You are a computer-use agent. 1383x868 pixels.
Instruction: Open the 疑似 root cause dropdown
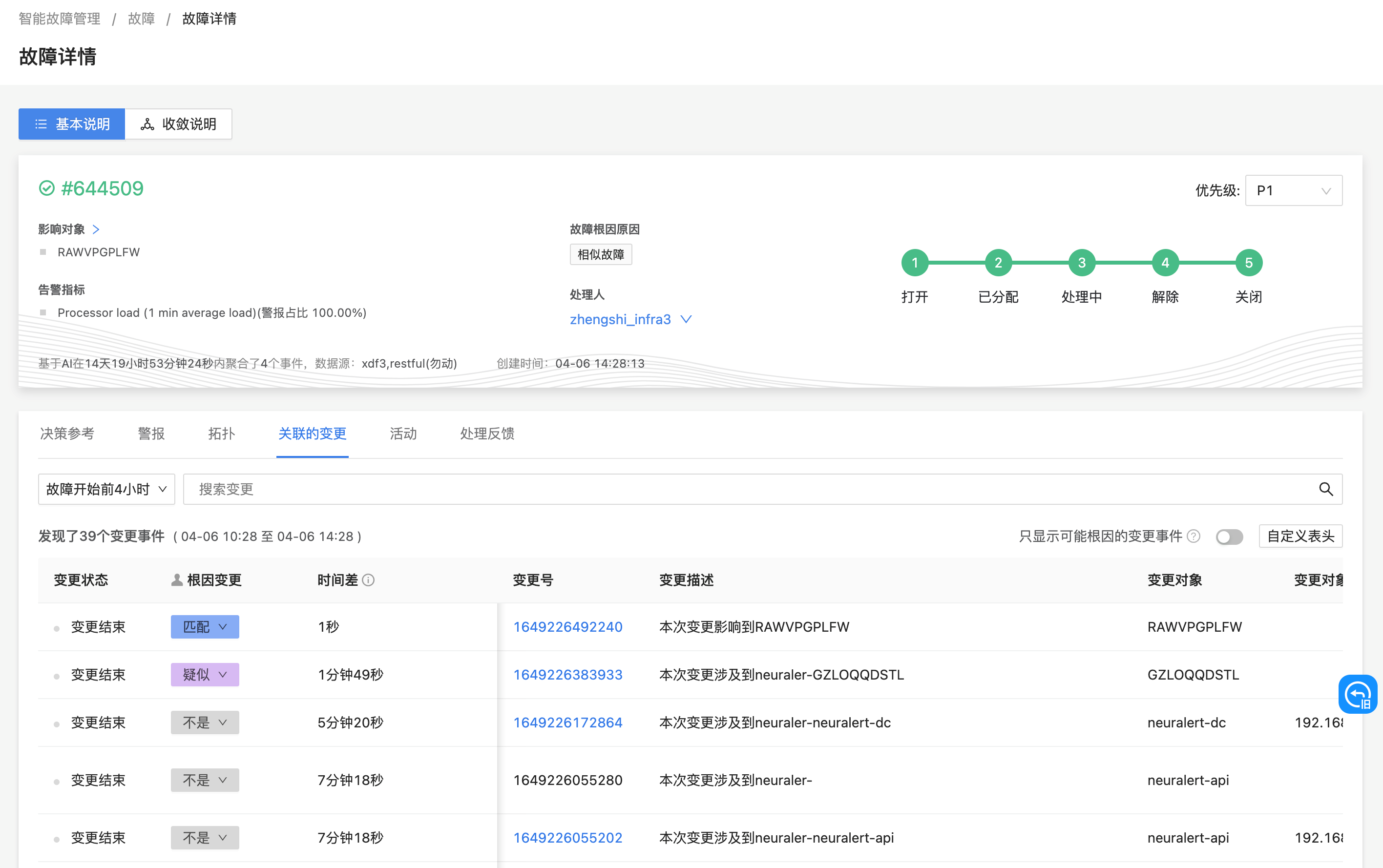click(x=205, y=675)
